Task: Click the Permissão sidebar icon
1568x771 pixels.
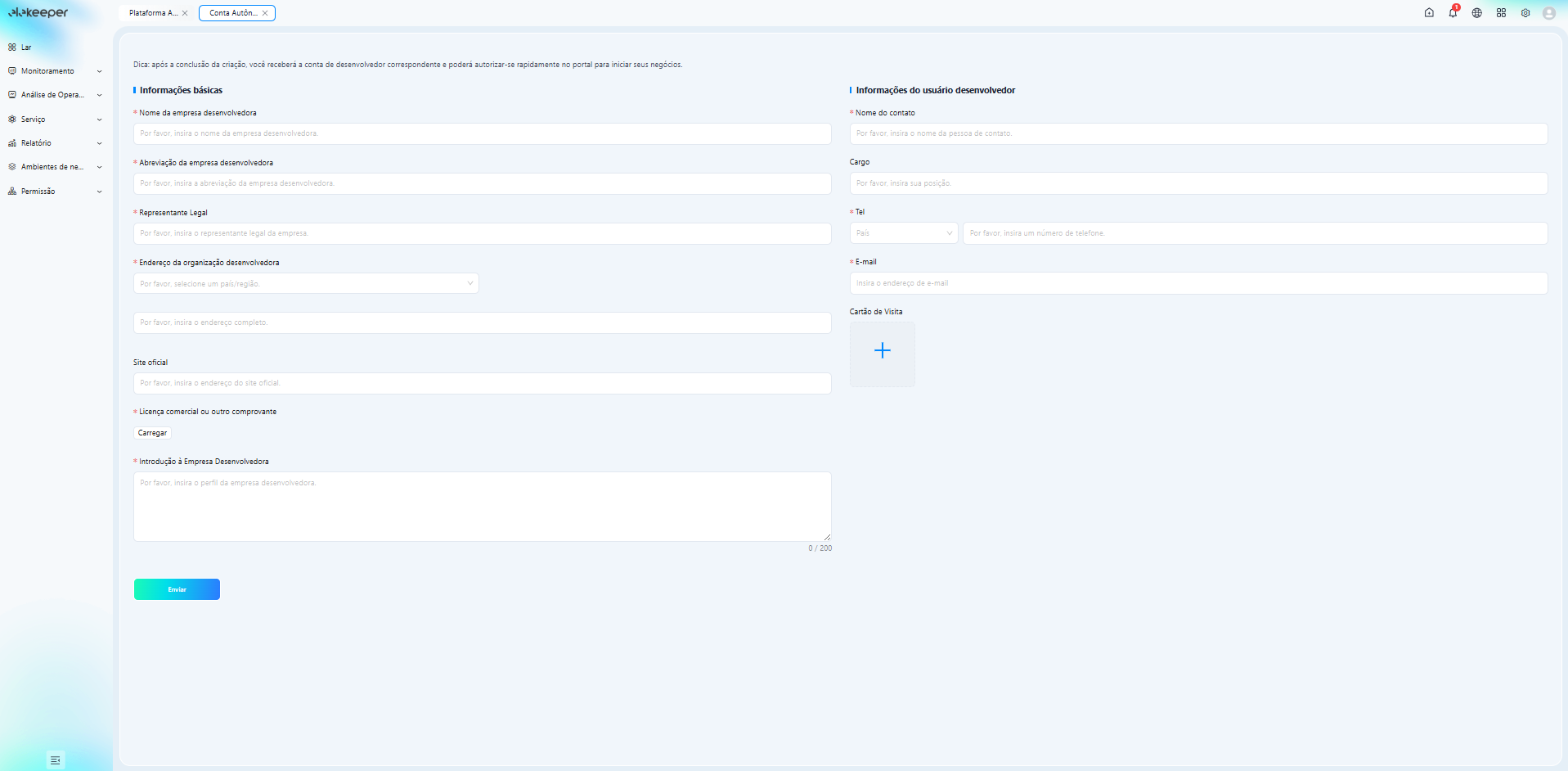Action: click(x=11, y=192)
